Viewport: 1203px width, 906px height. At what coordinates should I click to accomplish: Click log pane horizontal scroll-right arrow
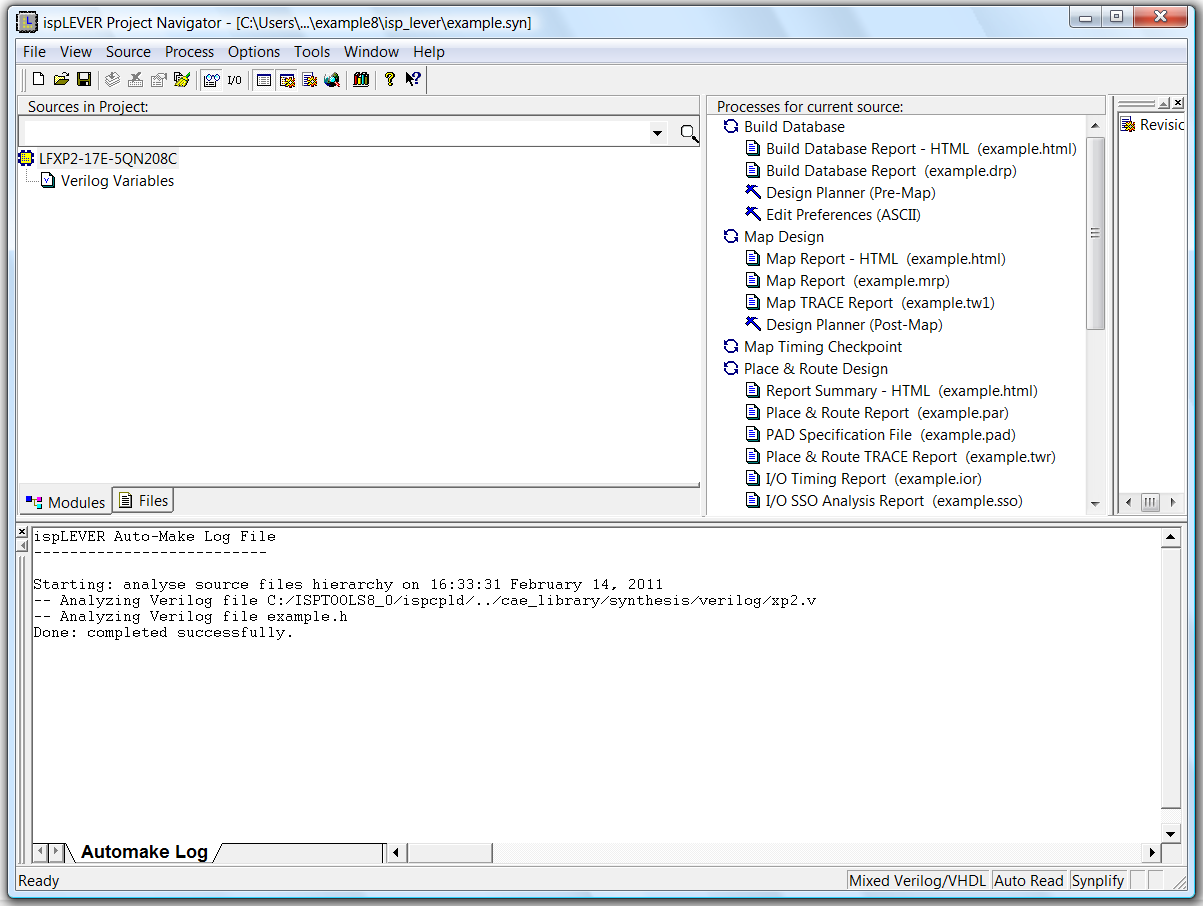pyautogui.click(x=1152, y=852)
